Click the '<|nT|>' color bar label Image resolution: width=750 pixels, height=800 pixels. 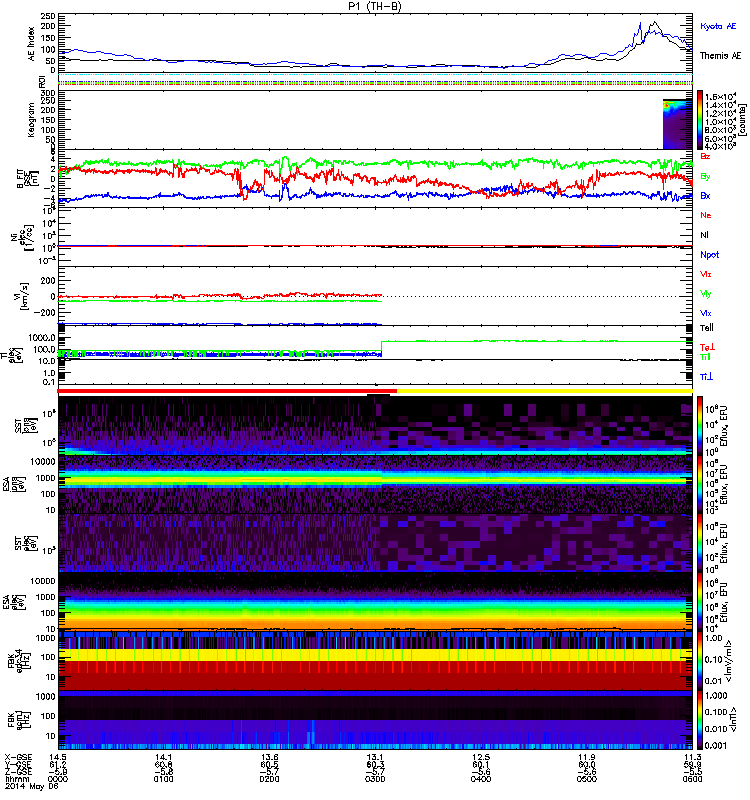click(x=734, y=719)
